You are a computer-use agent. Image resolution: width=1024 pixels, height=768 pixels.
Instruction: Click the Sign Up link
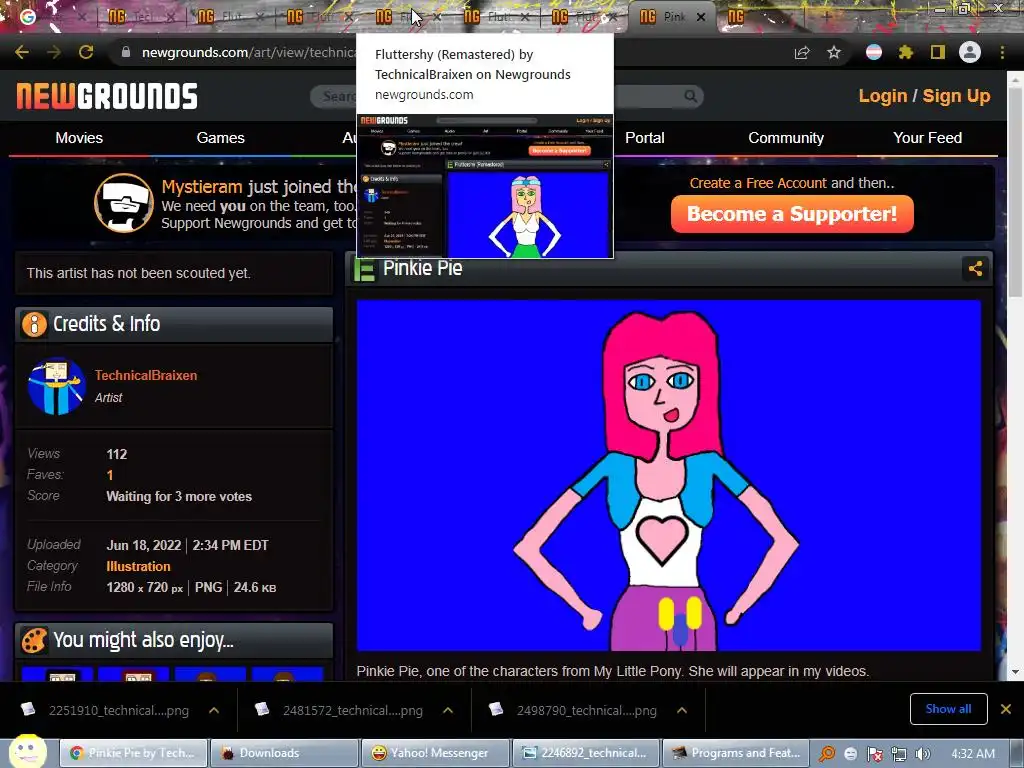956,96
